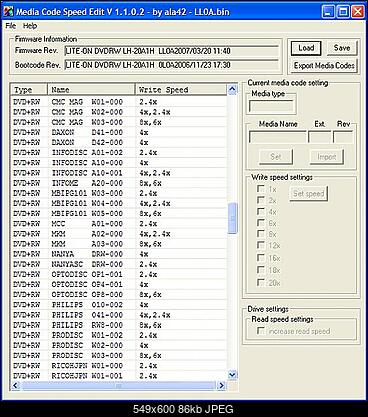Image resolution: width=368 pixels, height=417 pixels.
Task: Select the MCC A01-000 row
Action: [x=119, y=224]
